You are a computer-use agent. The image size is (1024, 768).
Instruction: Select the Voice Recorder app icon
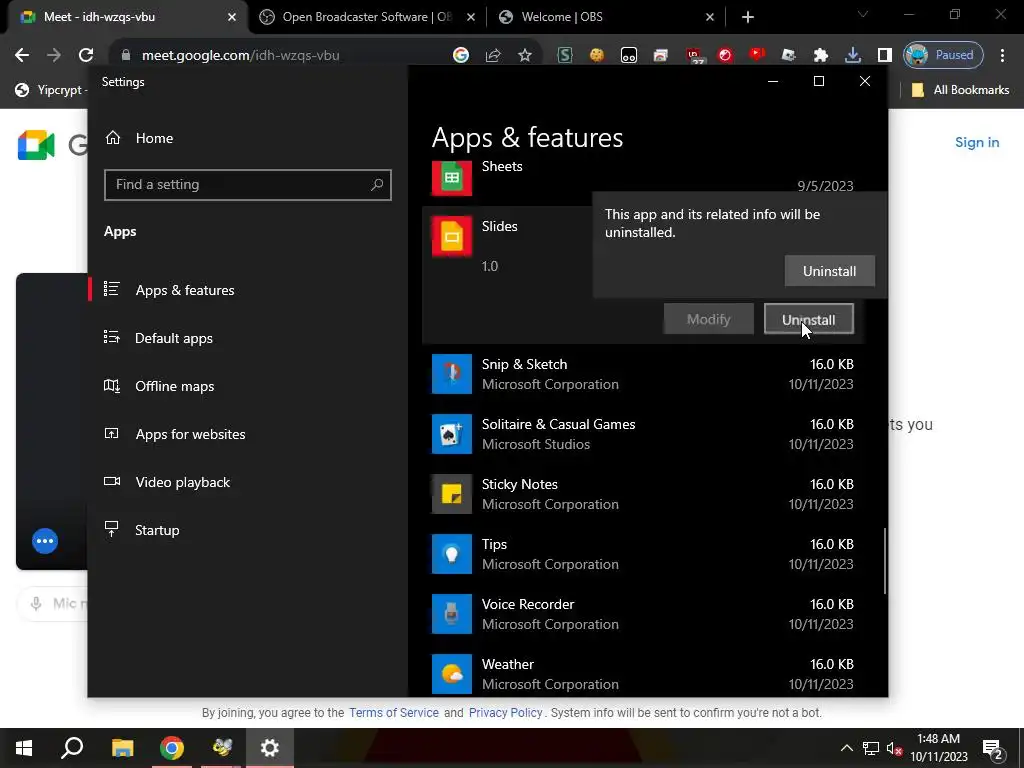pyautogui.click(x=451, y=614)
